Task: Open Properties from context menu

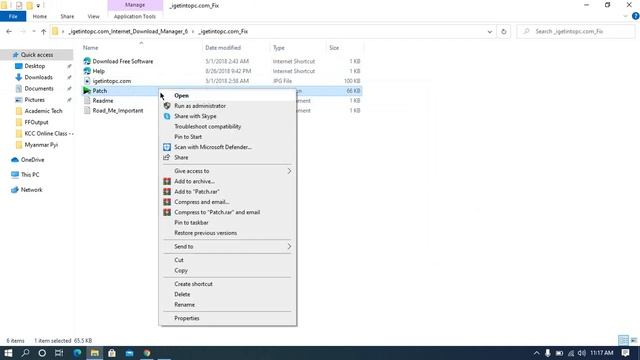Action: point(227,318)
